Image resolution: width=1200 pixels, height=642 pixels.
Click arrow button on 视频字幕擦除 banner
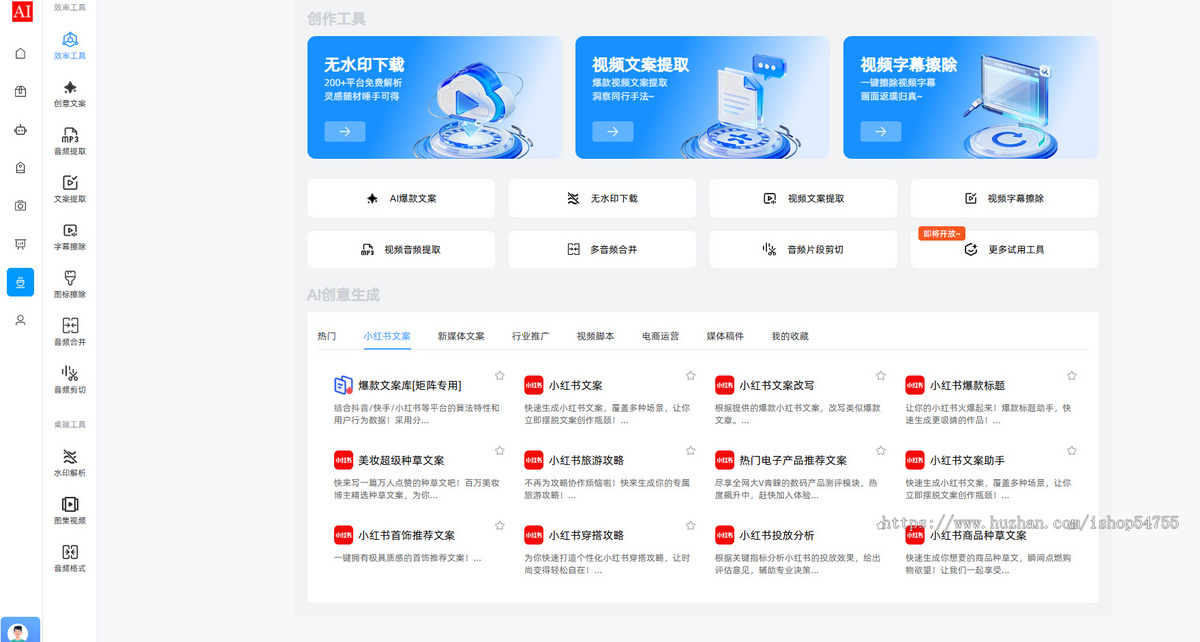[880, 131]
